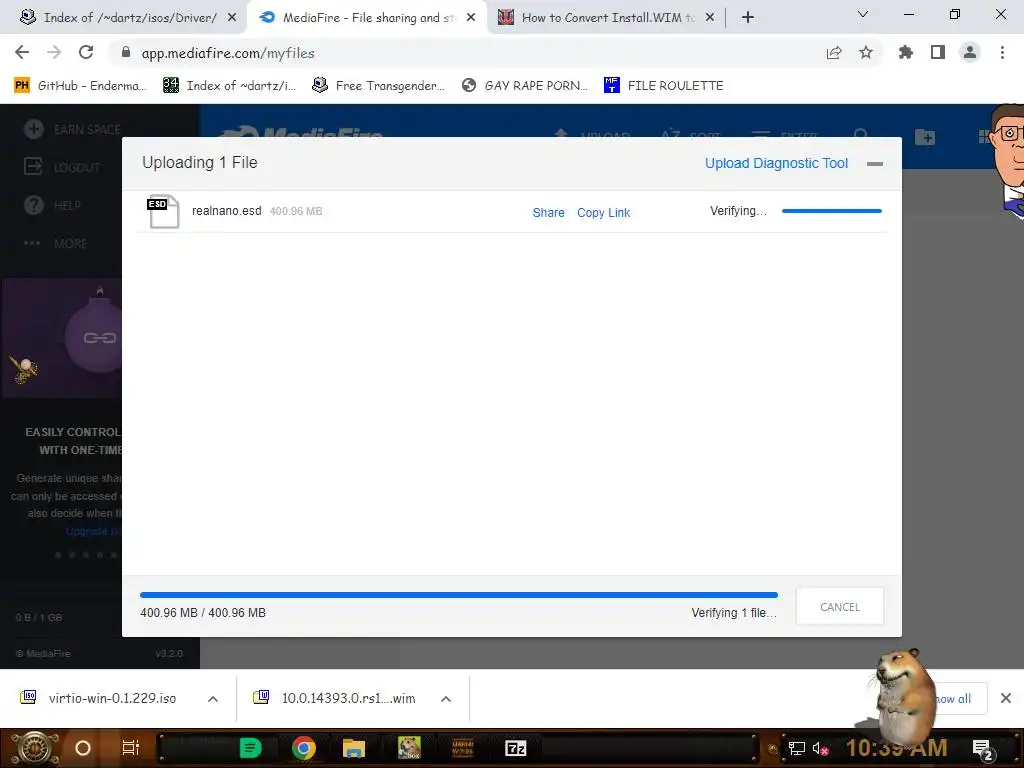
Task: Open File Explorer from taskbar
Action: (x=354, y=748)
